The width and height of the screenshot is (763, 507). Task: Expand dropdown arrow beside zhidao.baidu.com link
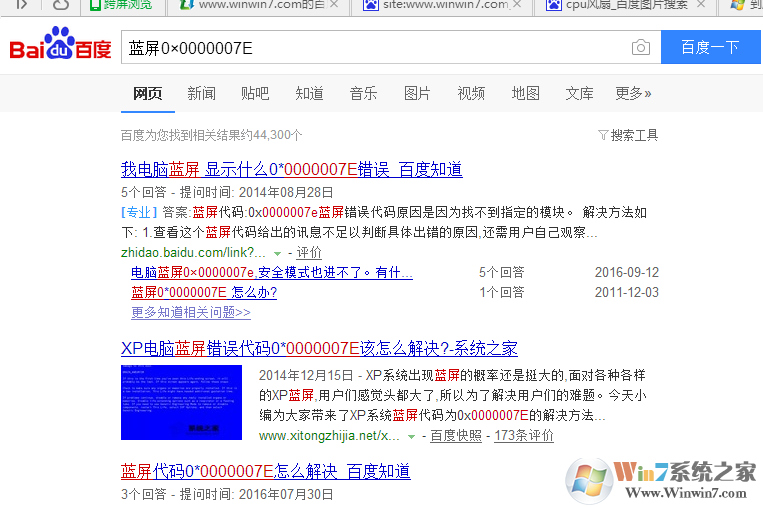point(277,253)
